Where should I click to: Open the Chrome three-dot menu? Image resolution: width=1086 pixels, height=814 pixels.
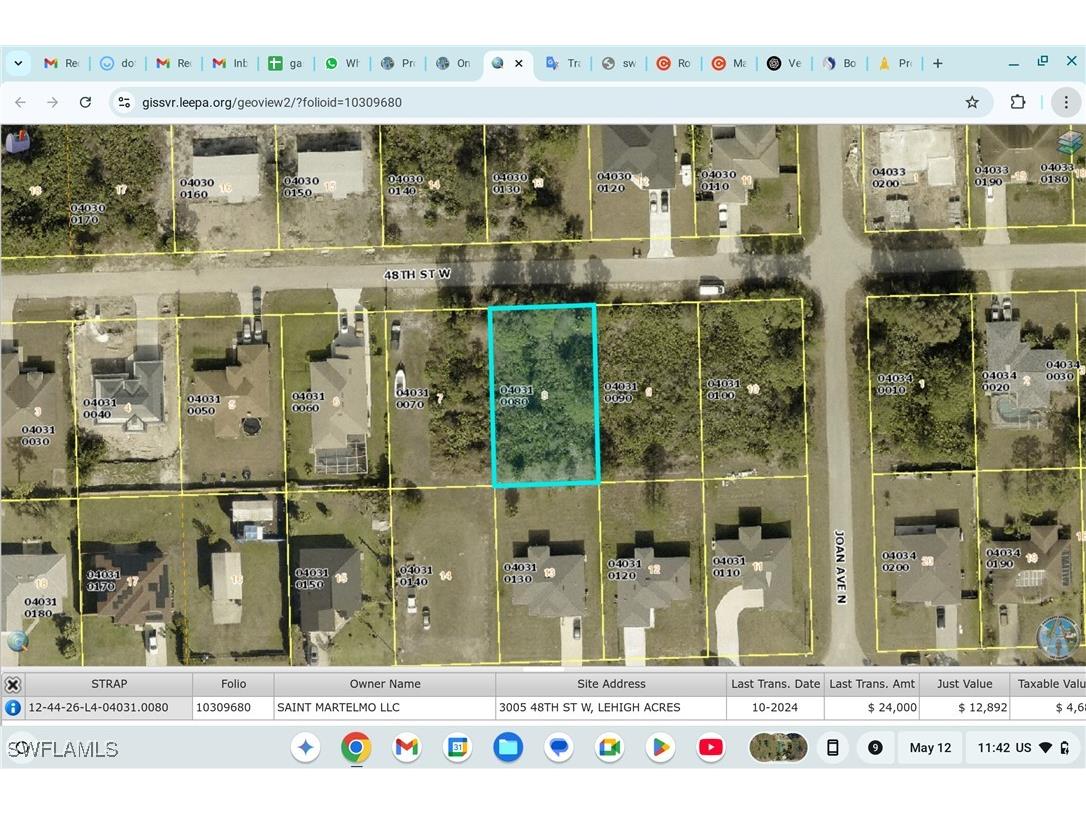pos(1066,103)
